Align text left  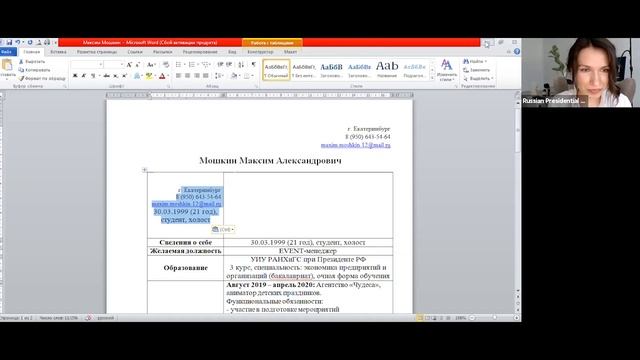[178, 76]
